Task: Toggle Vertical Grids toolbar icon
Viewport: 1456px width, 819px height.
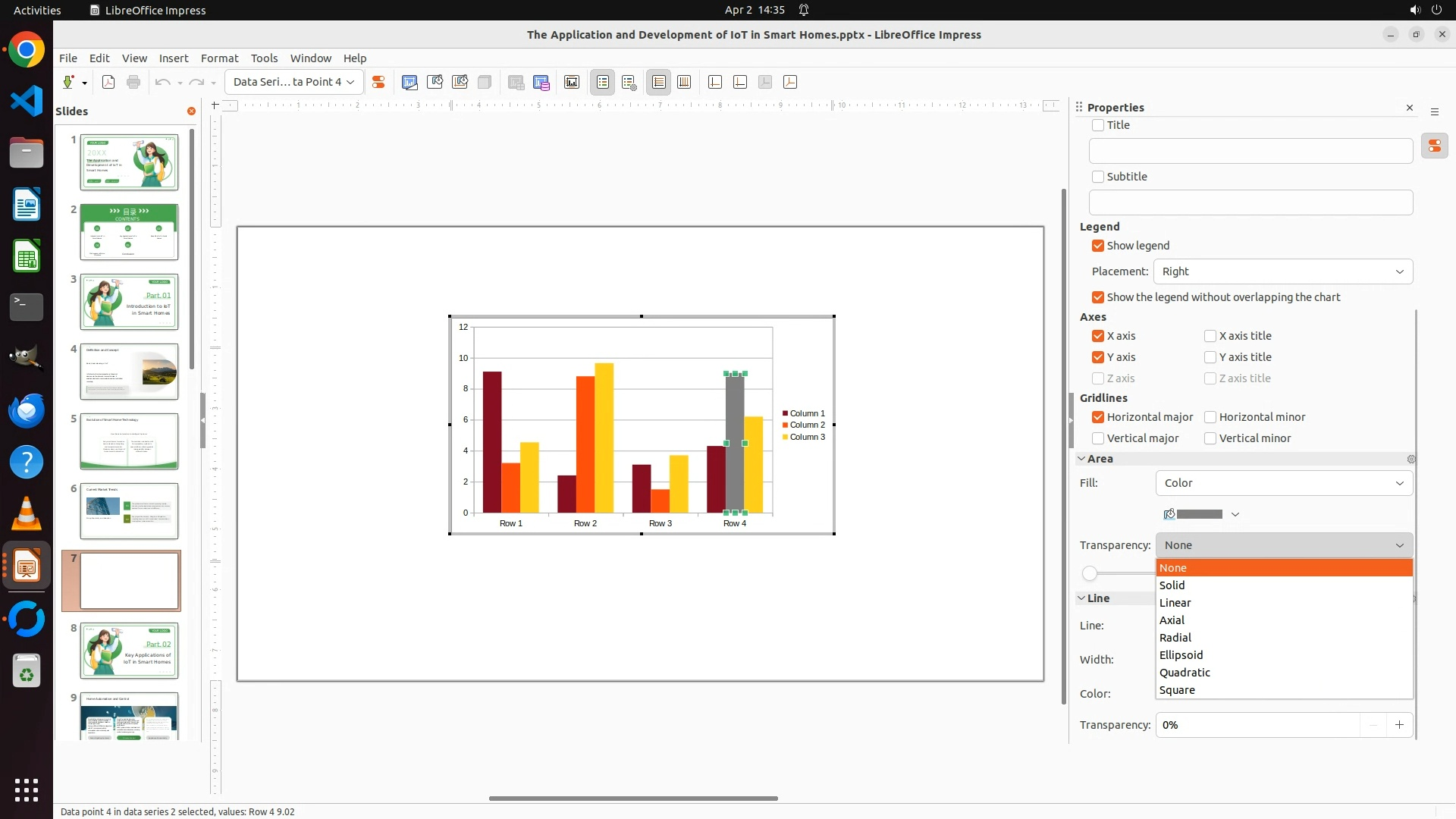Action: 684,82
